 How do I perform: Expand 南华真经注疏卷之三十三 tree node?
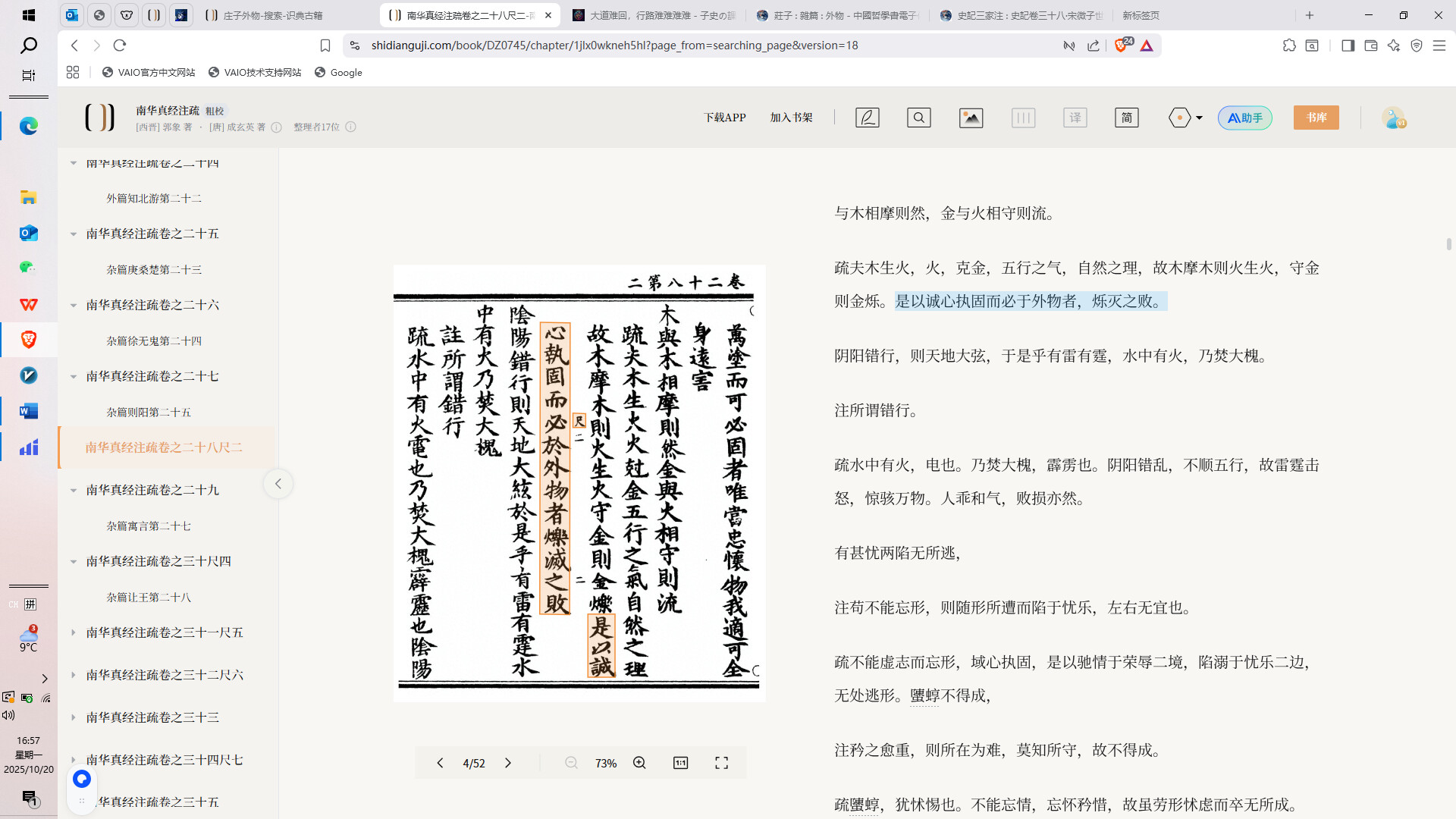[x=74, y=717]
